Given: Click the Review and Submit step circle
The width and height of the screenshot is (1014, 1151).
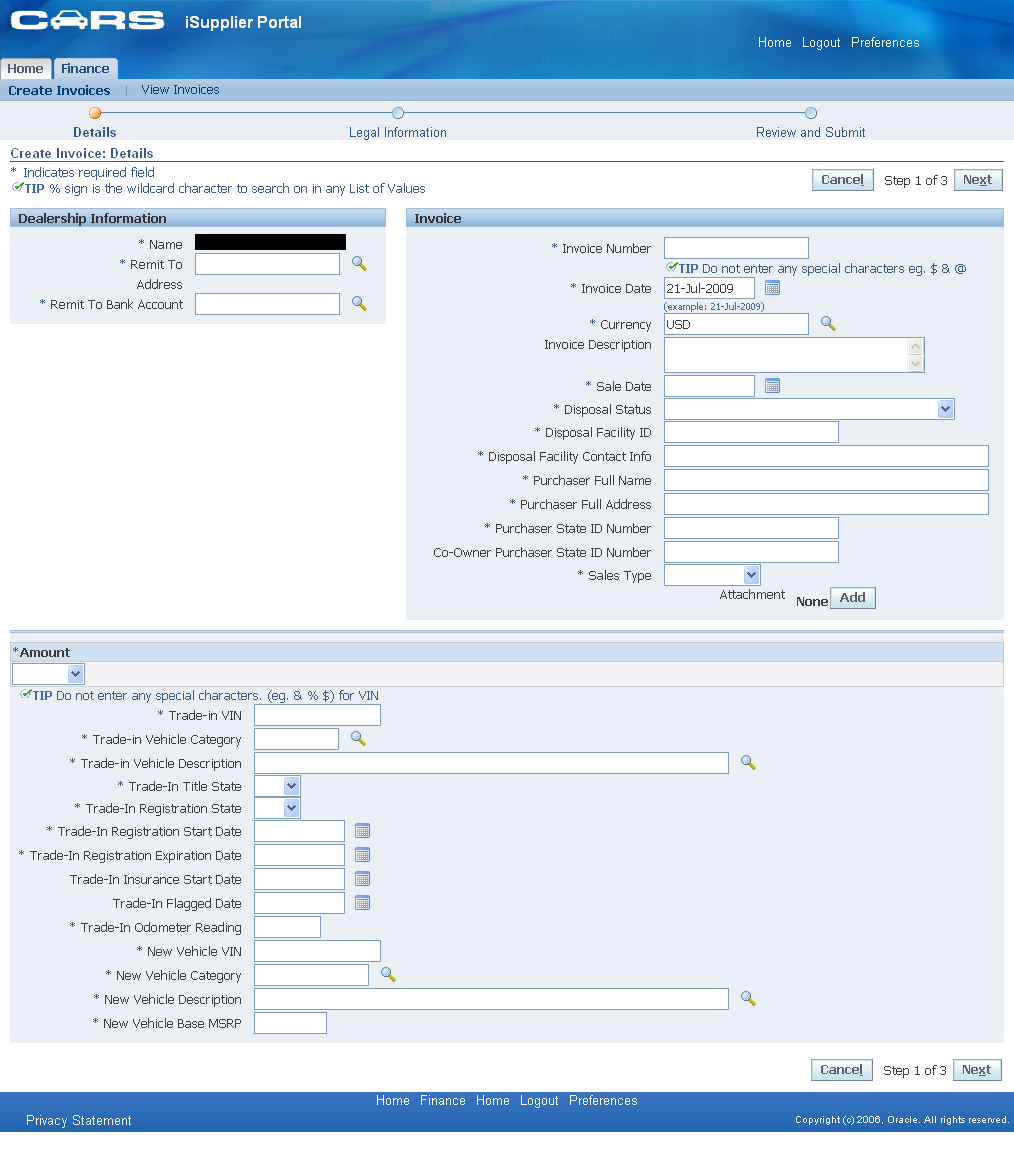Looking at the screenshot, I should coord(811,113).
